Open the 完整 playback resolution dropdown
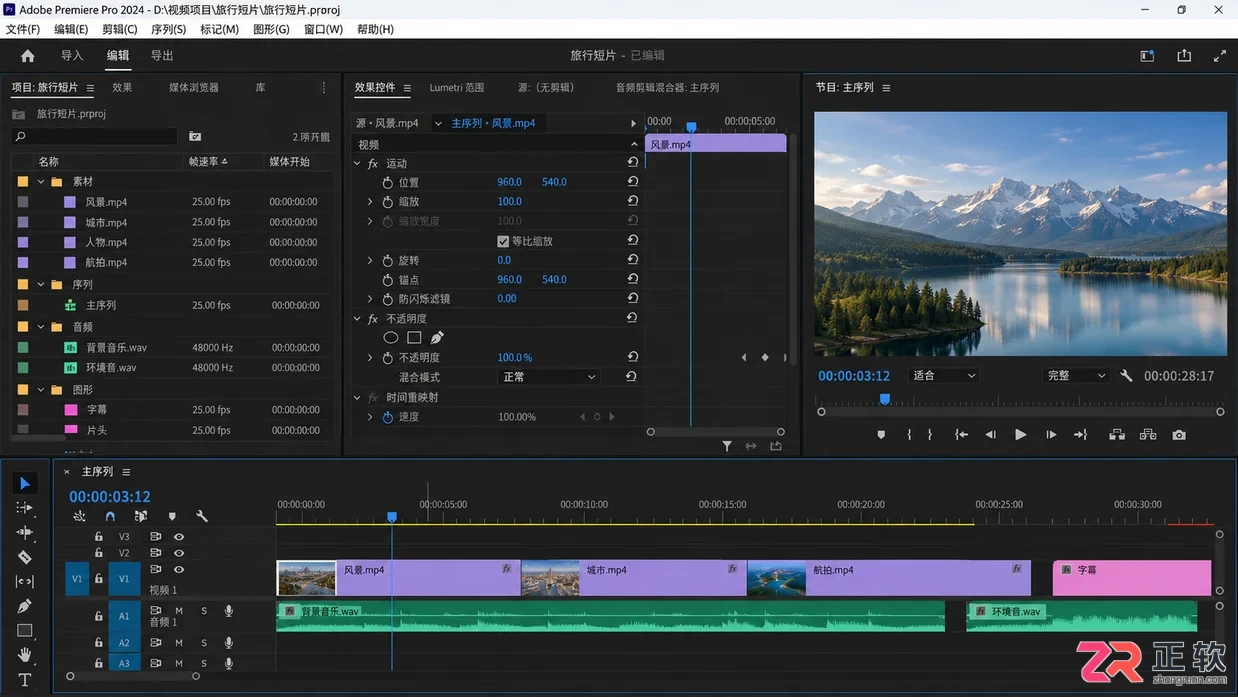 point(1077,376)
